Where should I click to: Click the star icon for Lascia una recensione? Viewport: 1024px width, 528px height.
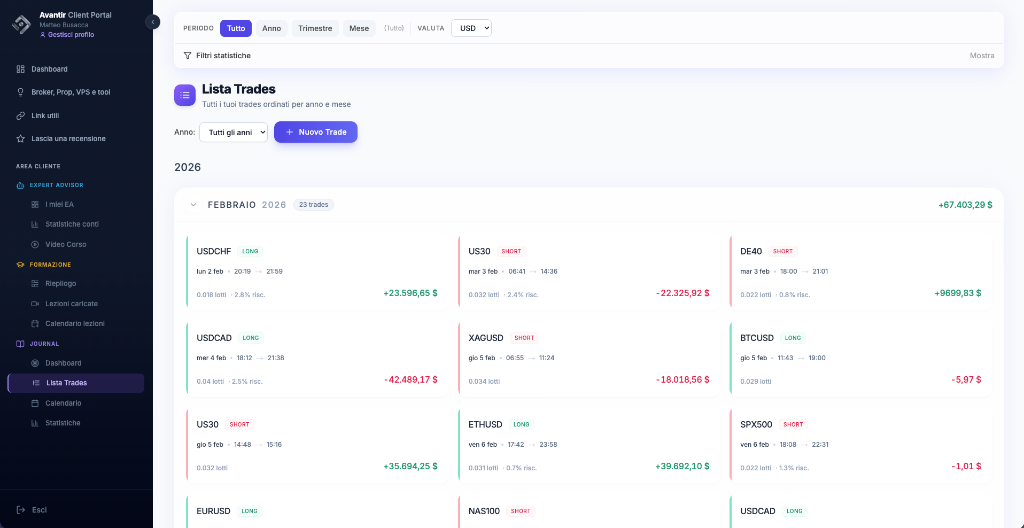[20, 139]
